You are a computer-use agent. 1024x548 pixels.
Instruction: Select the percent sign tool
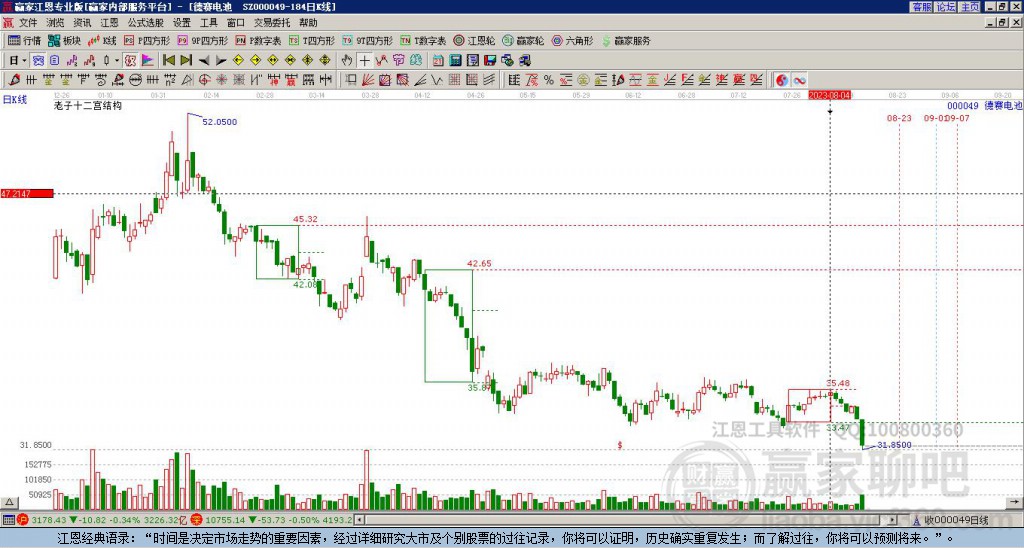point(549,80)
